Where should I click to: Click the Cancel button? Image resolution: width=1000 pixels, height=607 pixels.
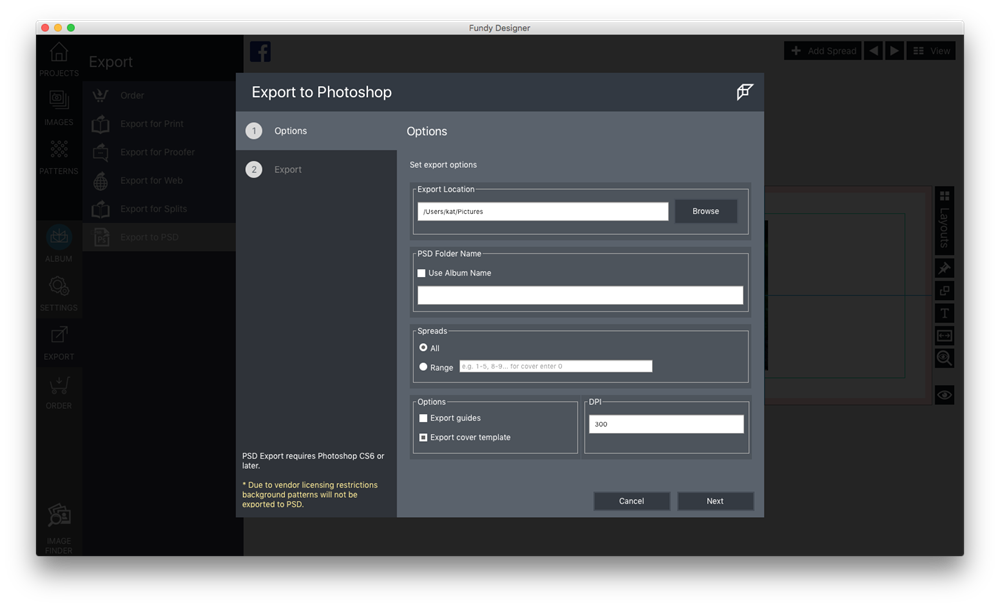pyautogui.click(x=631, y=501)
